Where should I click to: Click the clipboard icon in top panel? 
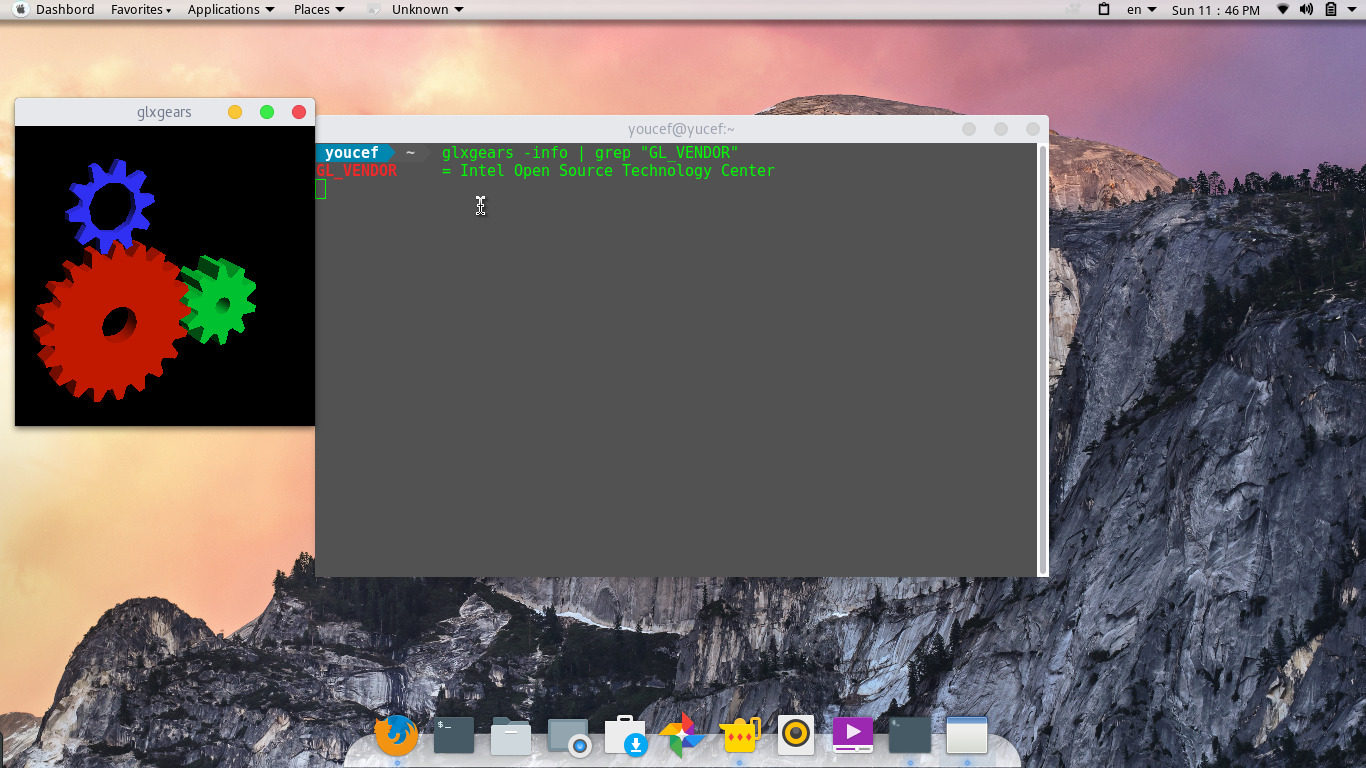point(1104,9)
